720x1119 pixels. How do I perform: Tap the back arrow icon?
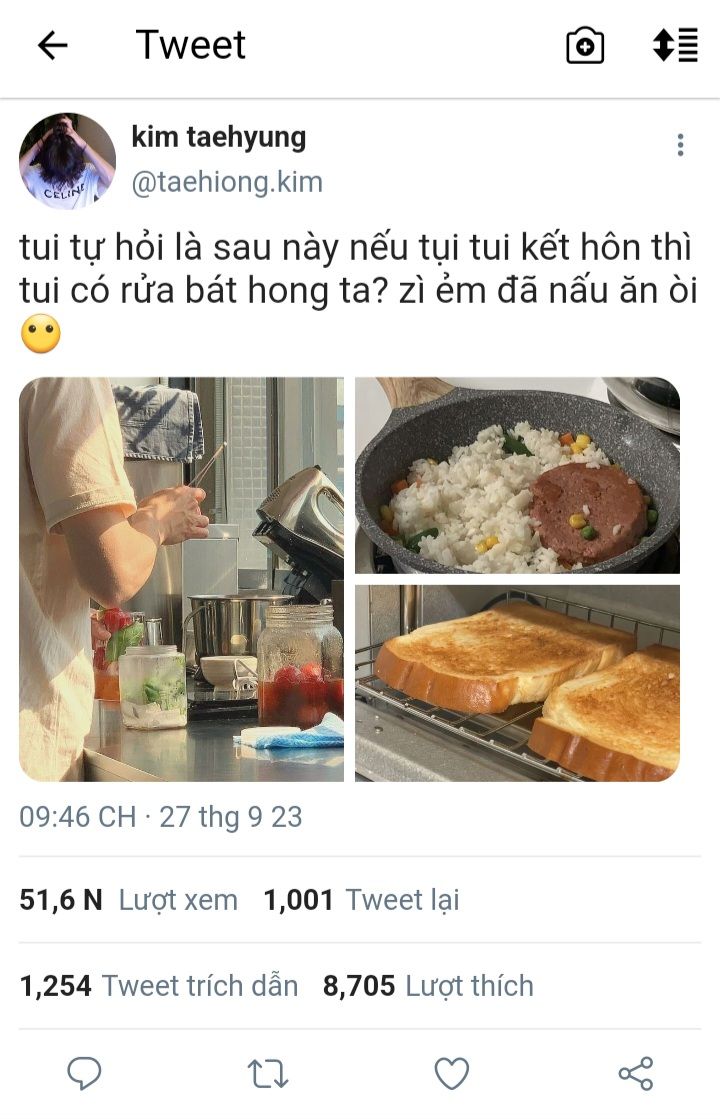52,46
